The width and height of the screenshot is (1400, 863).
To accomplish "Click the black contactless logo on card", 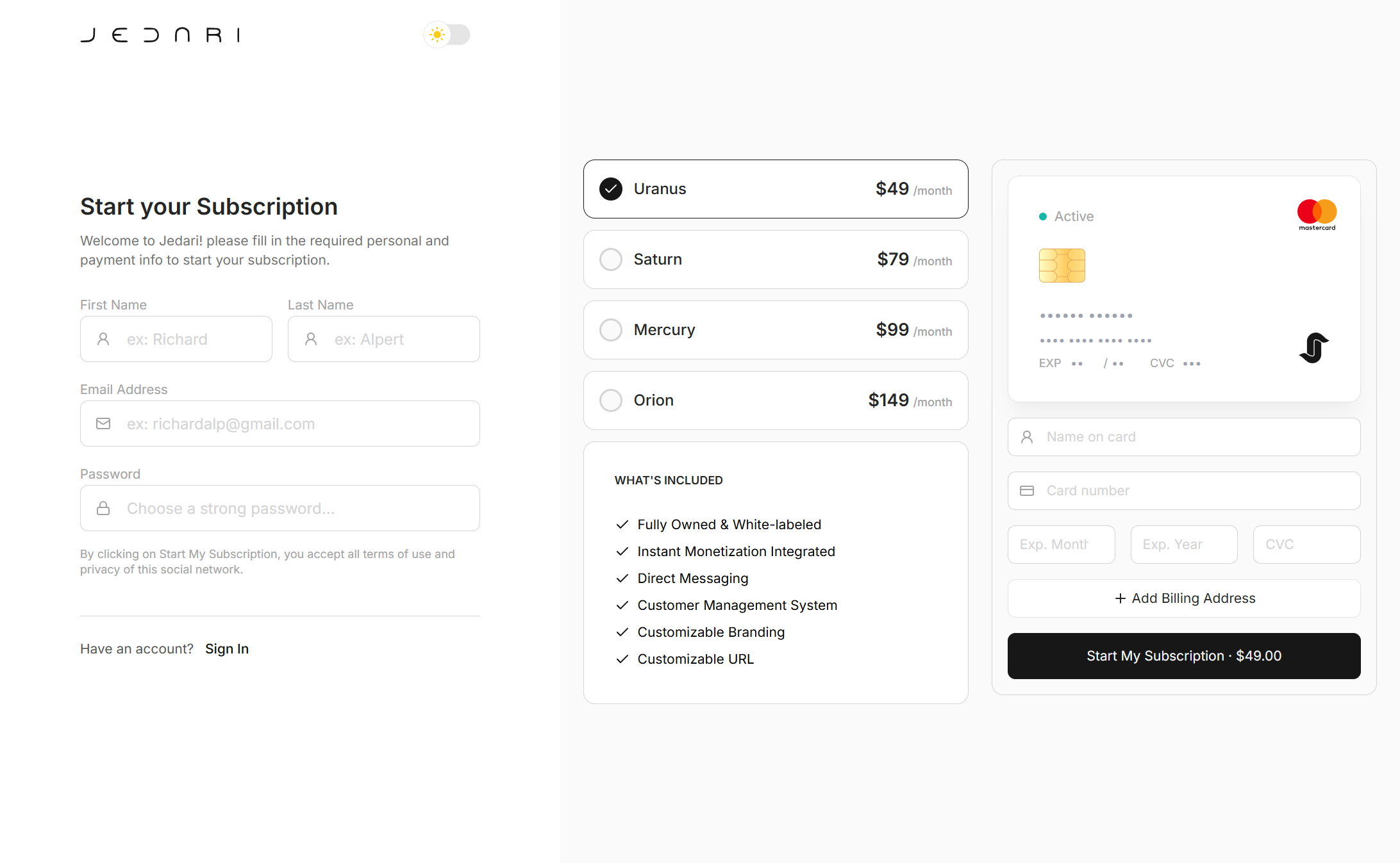I will click(1313, 348).
